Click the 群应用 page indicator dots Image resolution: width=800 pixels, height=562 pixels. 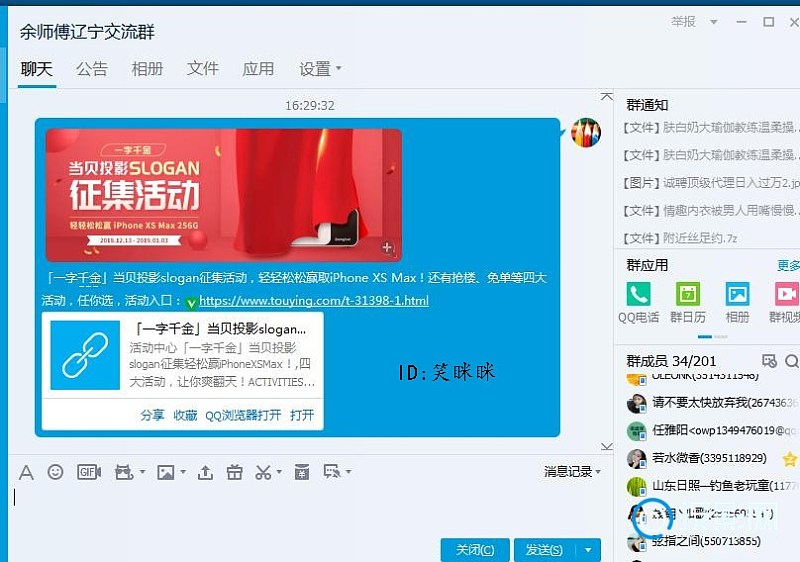pos(712,337)
